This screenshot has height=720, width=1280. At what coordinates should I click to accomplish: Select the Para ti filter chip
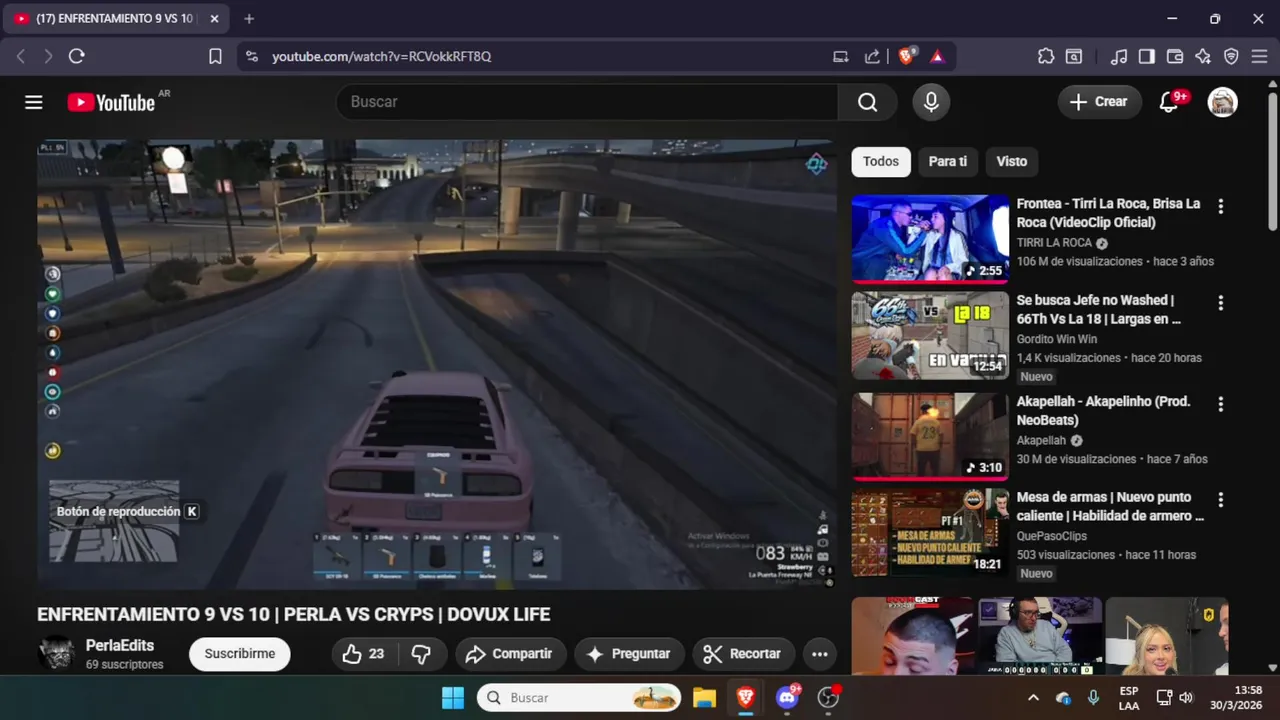[948, 161]
